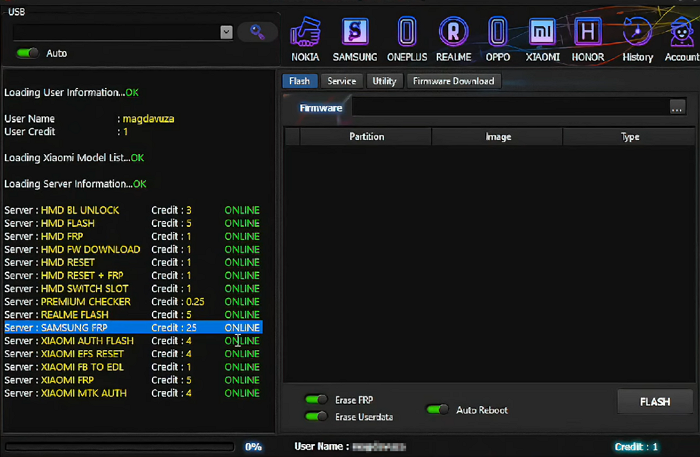700x457 pixels.
Task: Switch to the Flash tab
Action: pos(300,81)
